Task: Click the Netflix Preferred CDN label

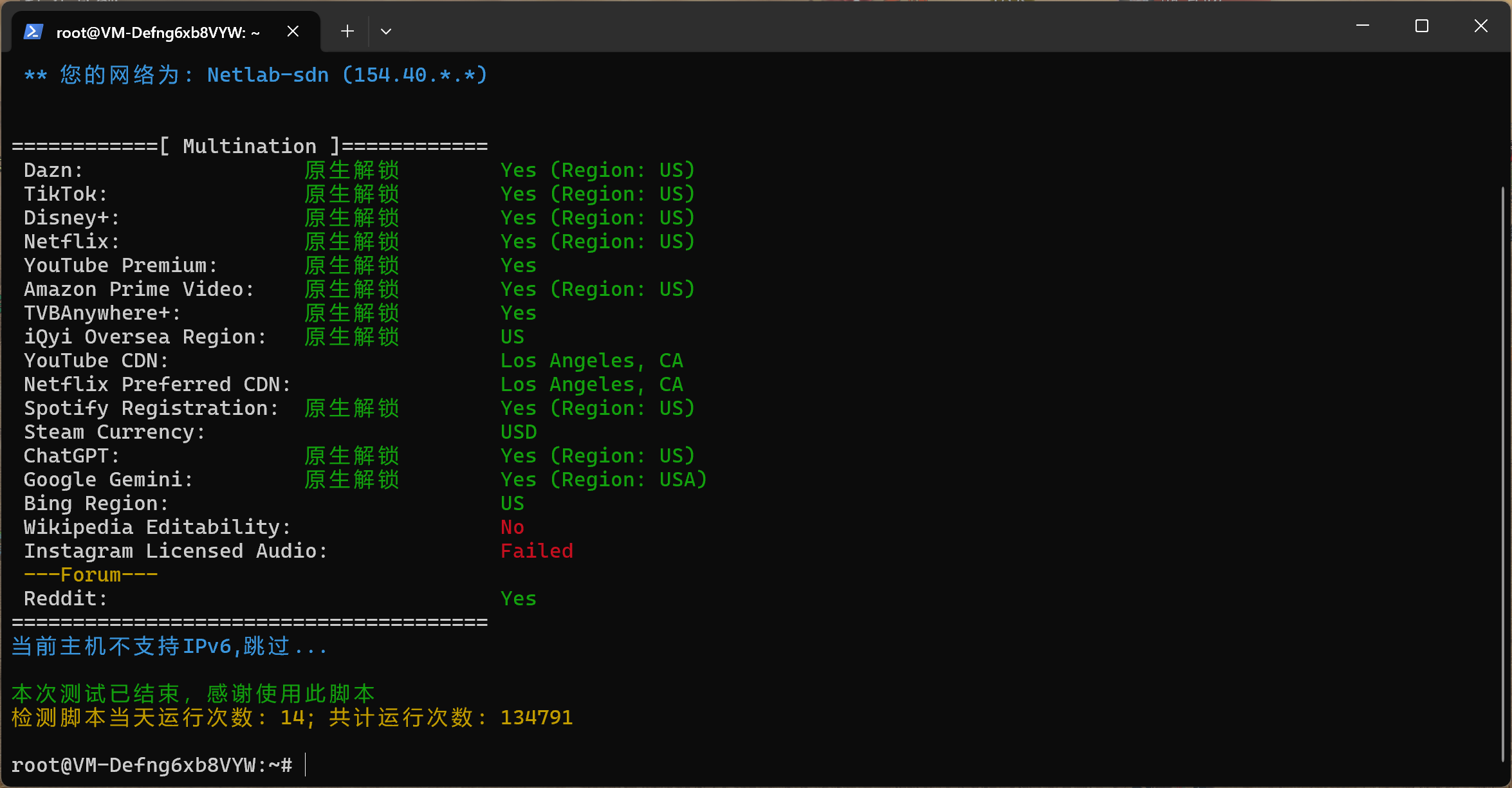Action: (x=157, y=385)
